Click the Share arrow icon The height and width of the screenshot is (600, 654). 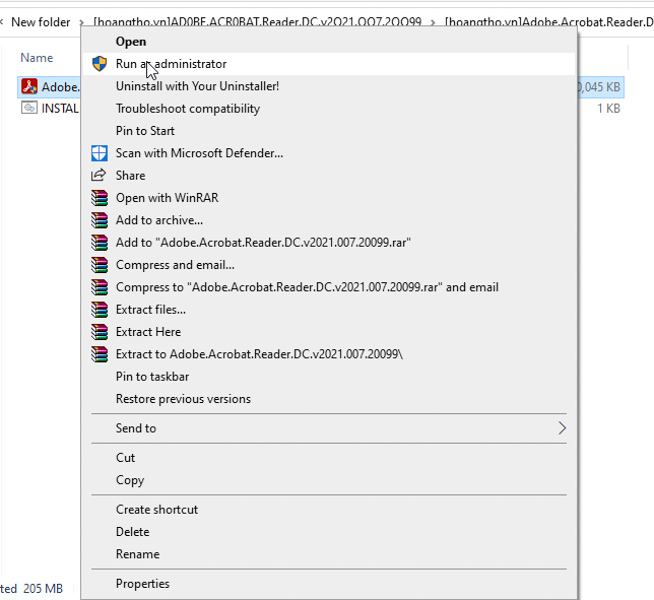[x=99, y=175]
